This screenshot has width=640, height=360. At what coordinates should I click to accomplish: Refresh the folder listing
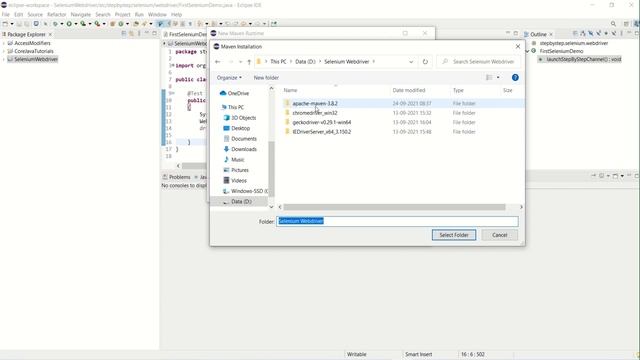[x=425, y=62]
